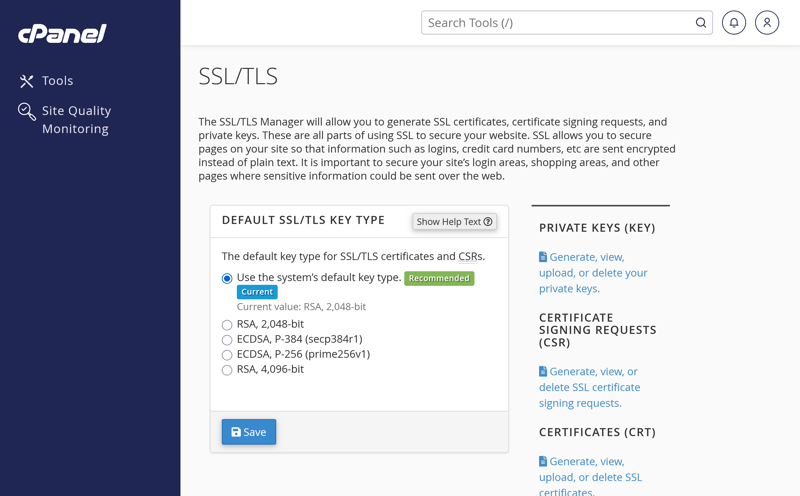The image size is (800, 496).
Task: Select RSA, 4,096-bit radio option
Action: (x=227, y=370)
